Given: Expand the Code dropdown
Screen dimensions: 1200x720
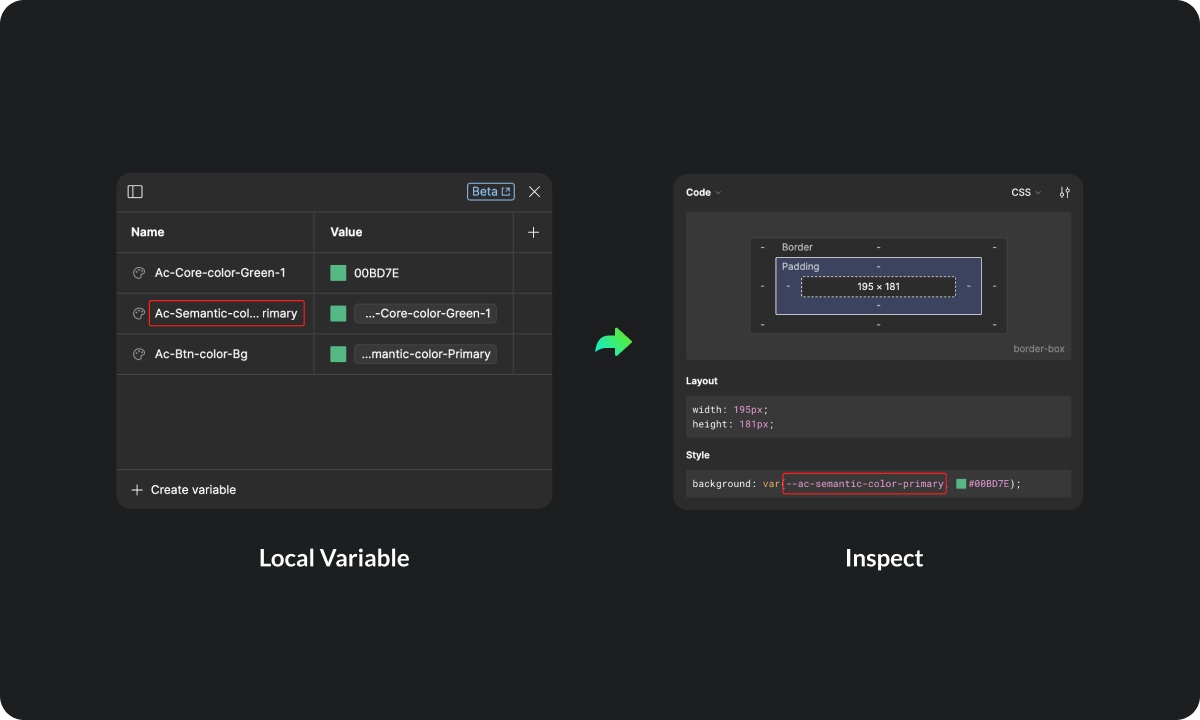Looking at the screenshot, I should 703,193.
